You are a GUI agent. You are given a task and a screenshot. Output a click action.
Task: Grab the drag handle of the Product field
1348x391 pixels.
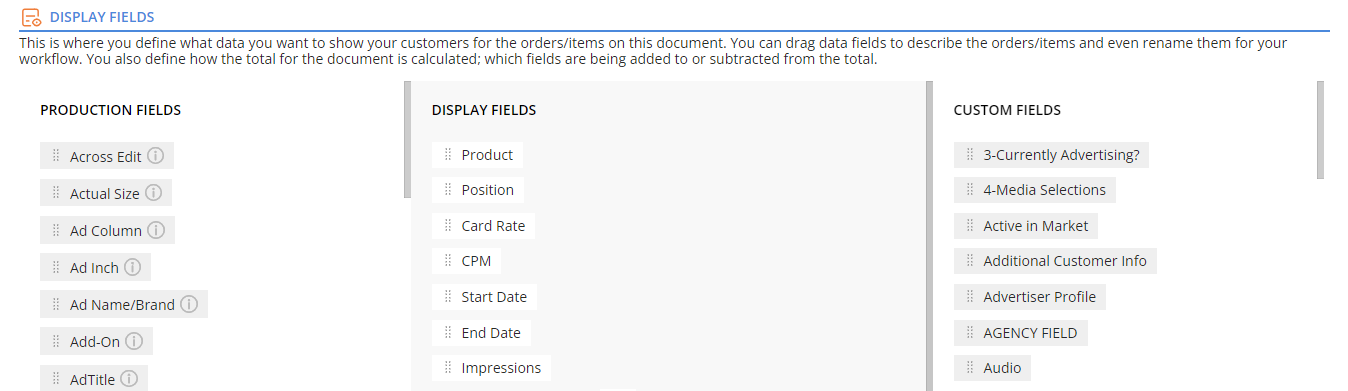448,155
